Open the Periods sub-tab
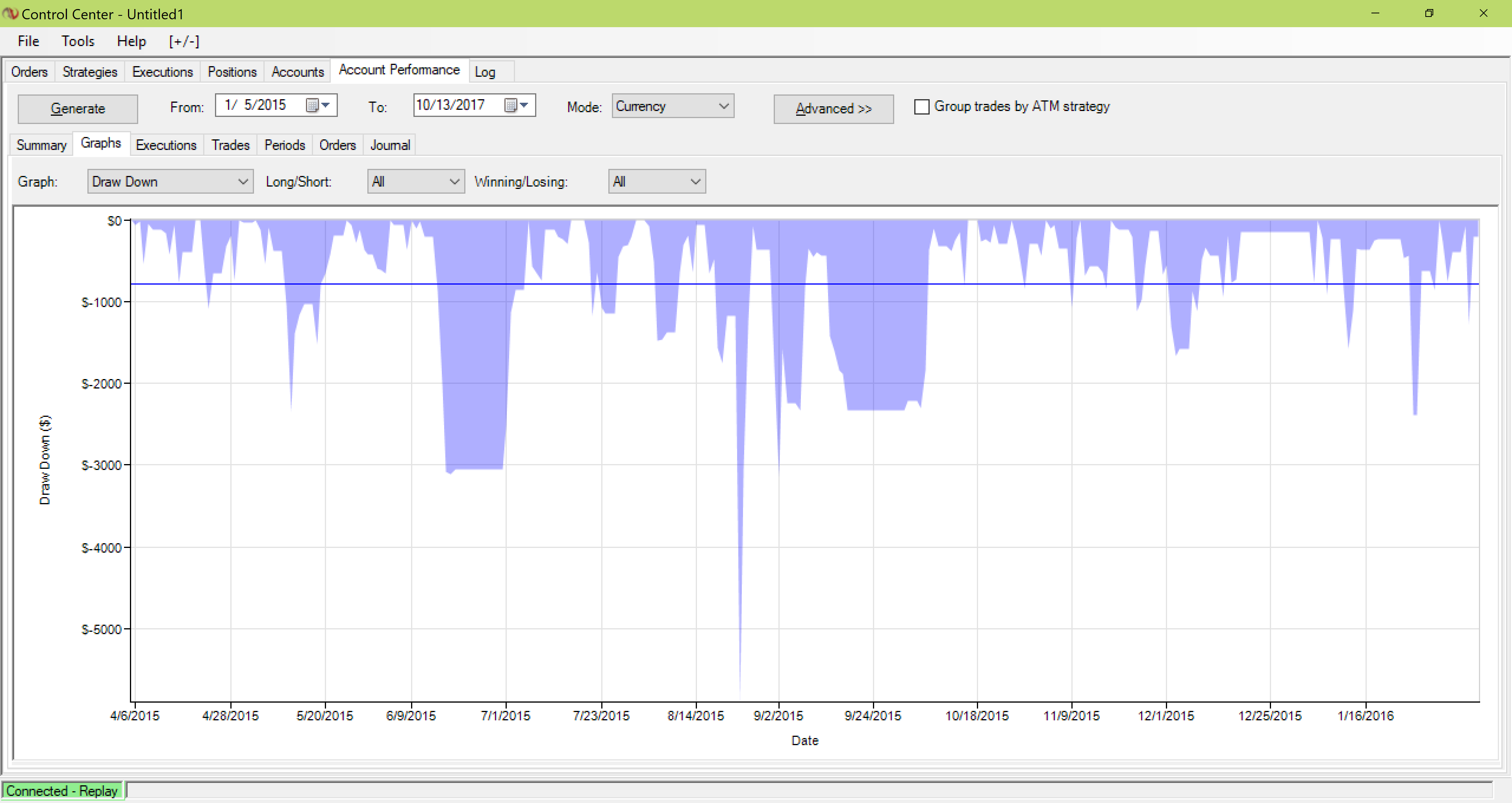 point(285,145)
